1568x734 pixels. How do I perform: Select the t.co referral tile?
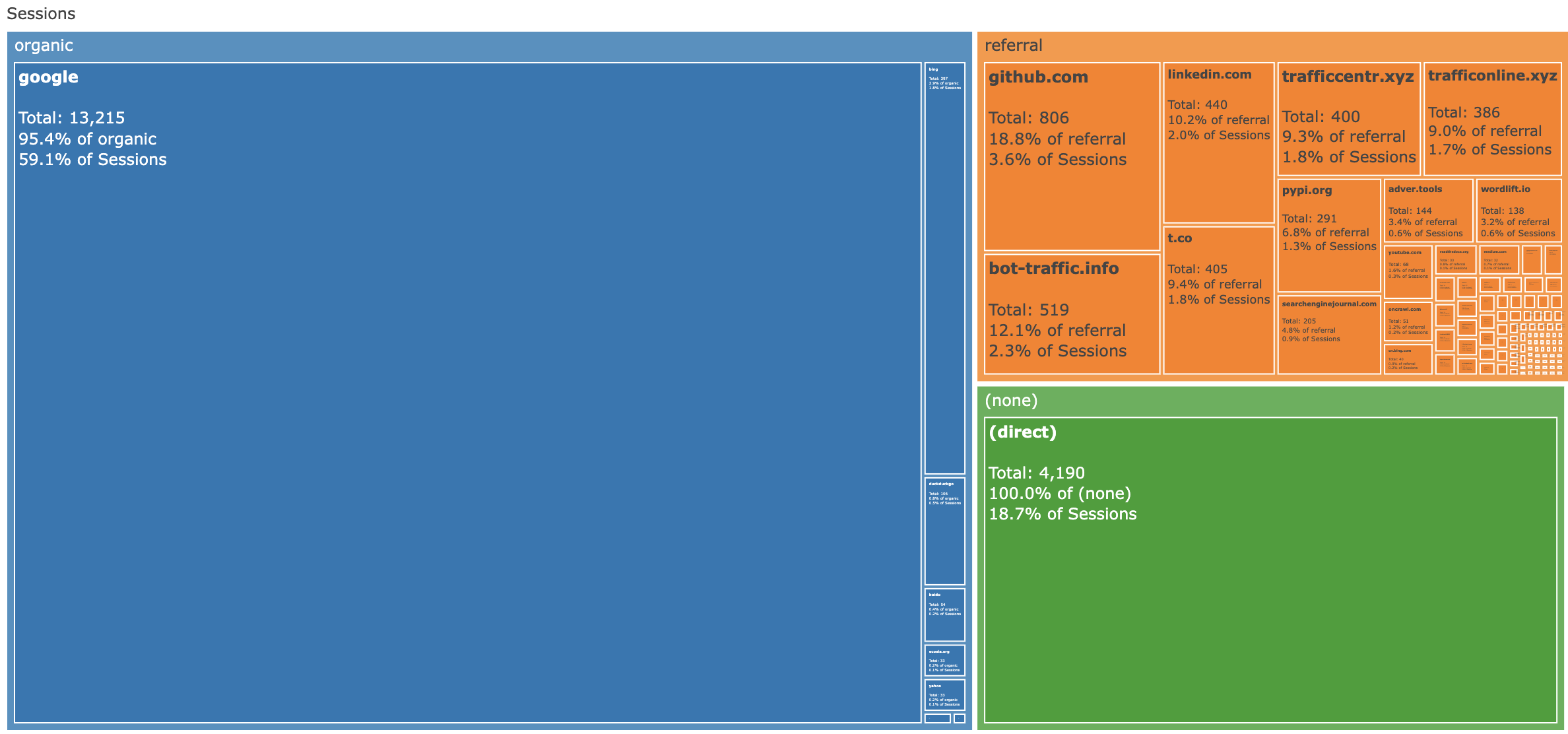point(1218,300)
